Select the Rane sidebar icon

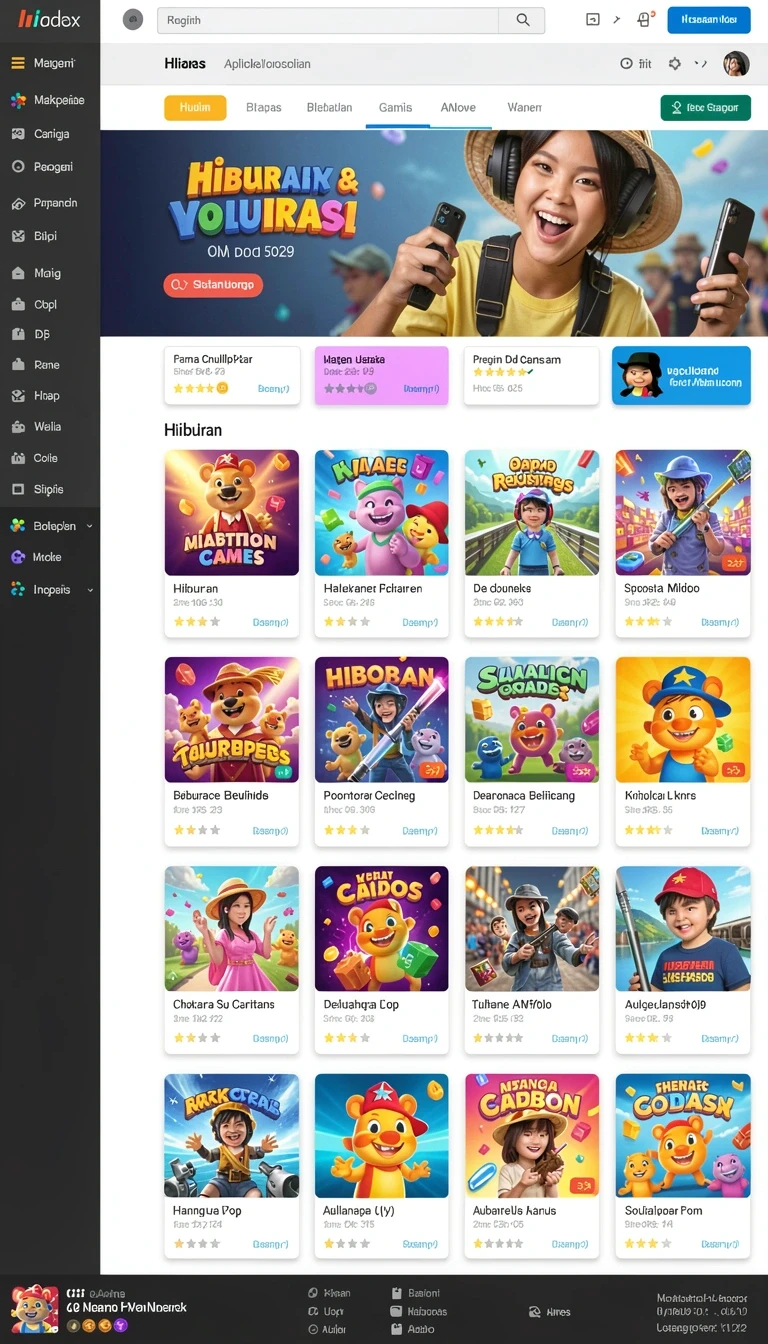17,365
